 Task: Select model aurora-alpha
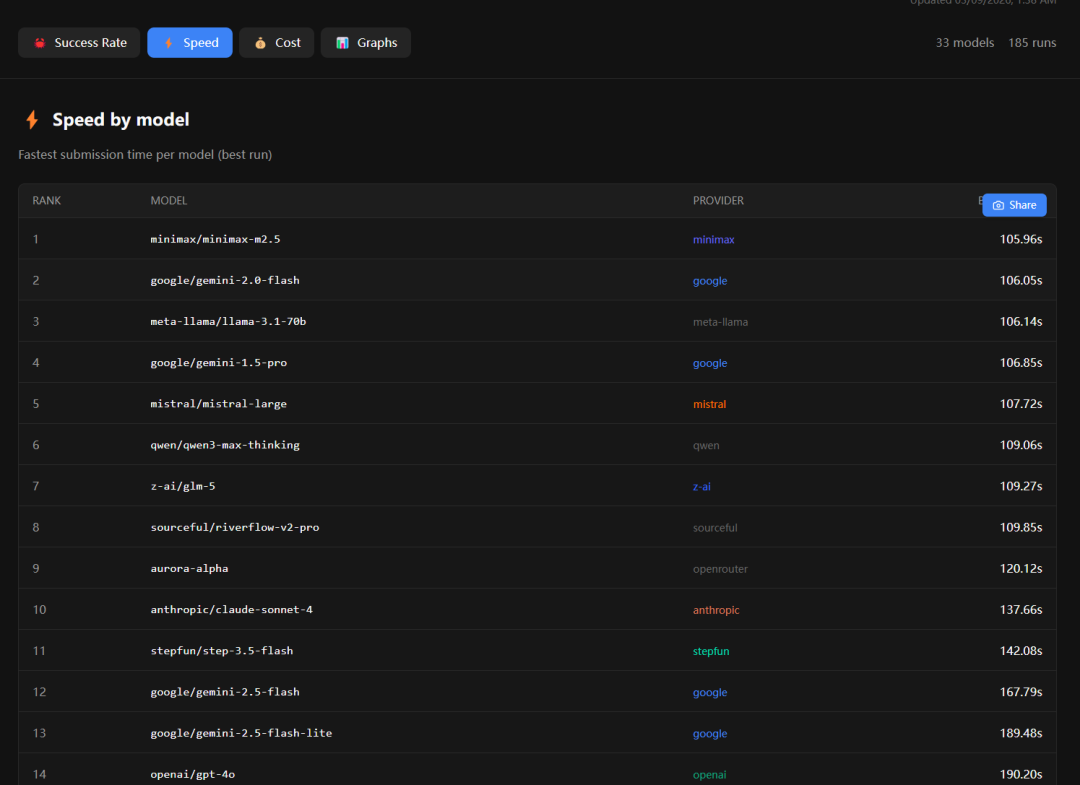tap(189, 569)
